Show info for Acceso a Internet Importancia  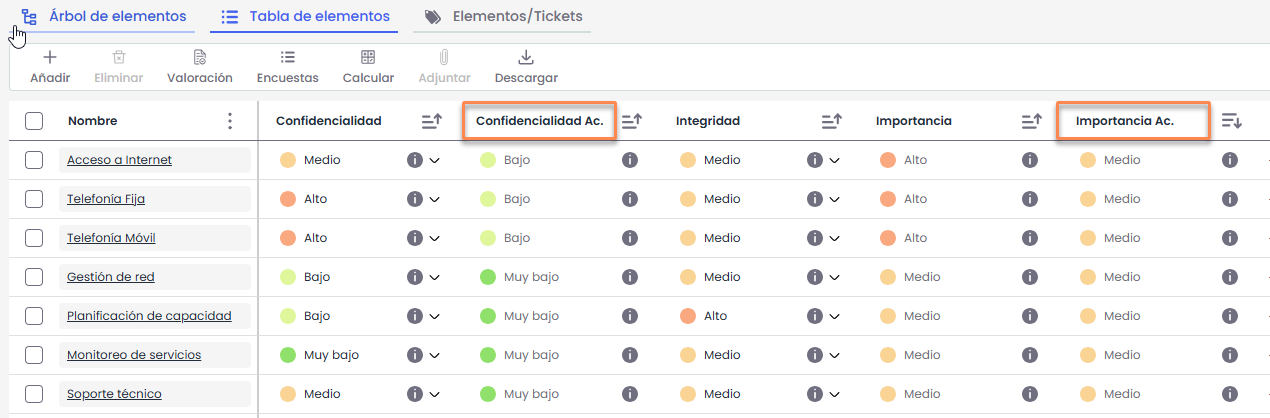(1030, 160)
